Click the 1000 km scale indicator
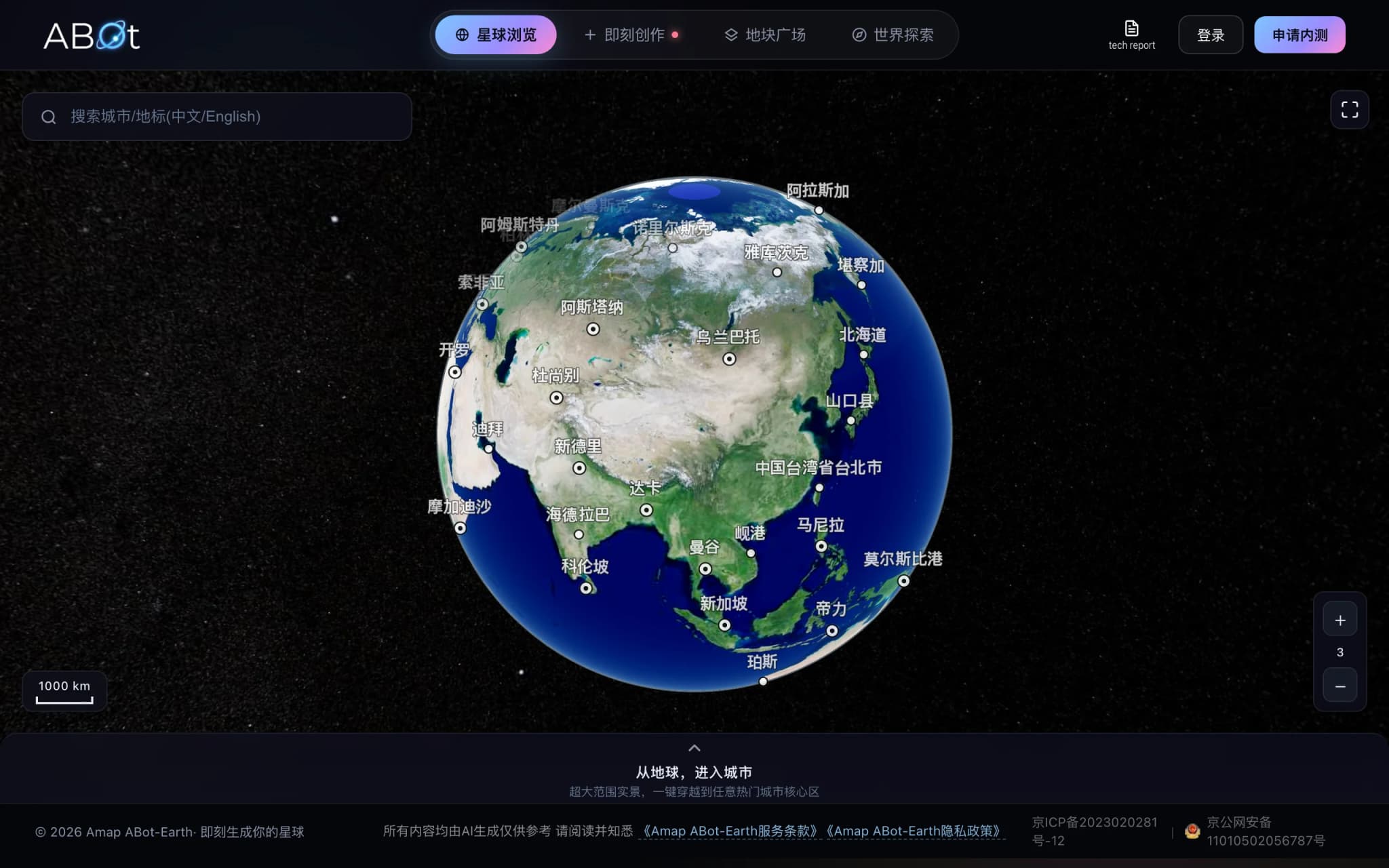 (x=64, y=691)
